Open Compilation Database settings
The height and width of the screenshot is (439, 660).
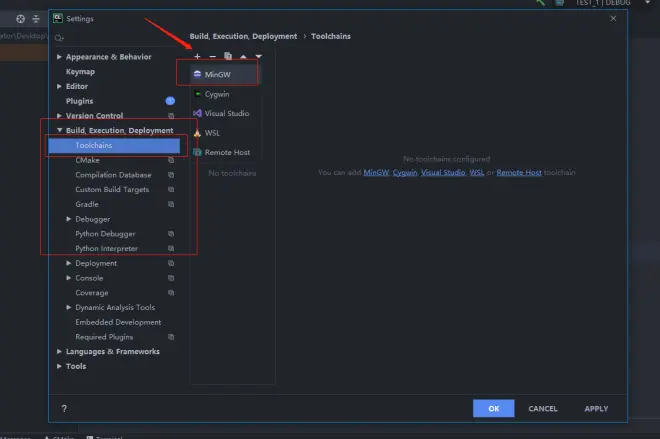(113, 175)
